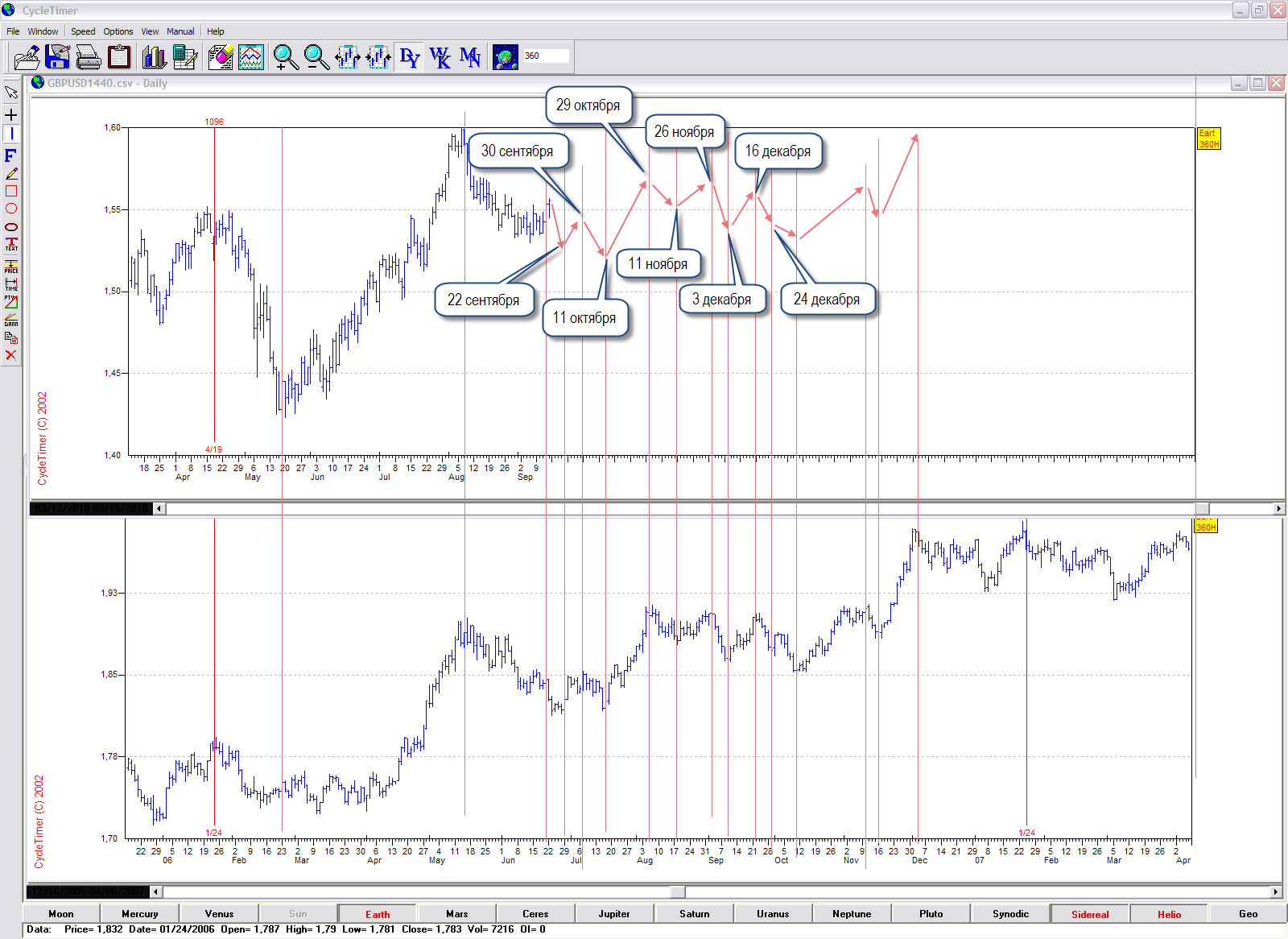Click the zoom in magnifier icon
The image size is (1288, 939).
(x=286, y=57)
